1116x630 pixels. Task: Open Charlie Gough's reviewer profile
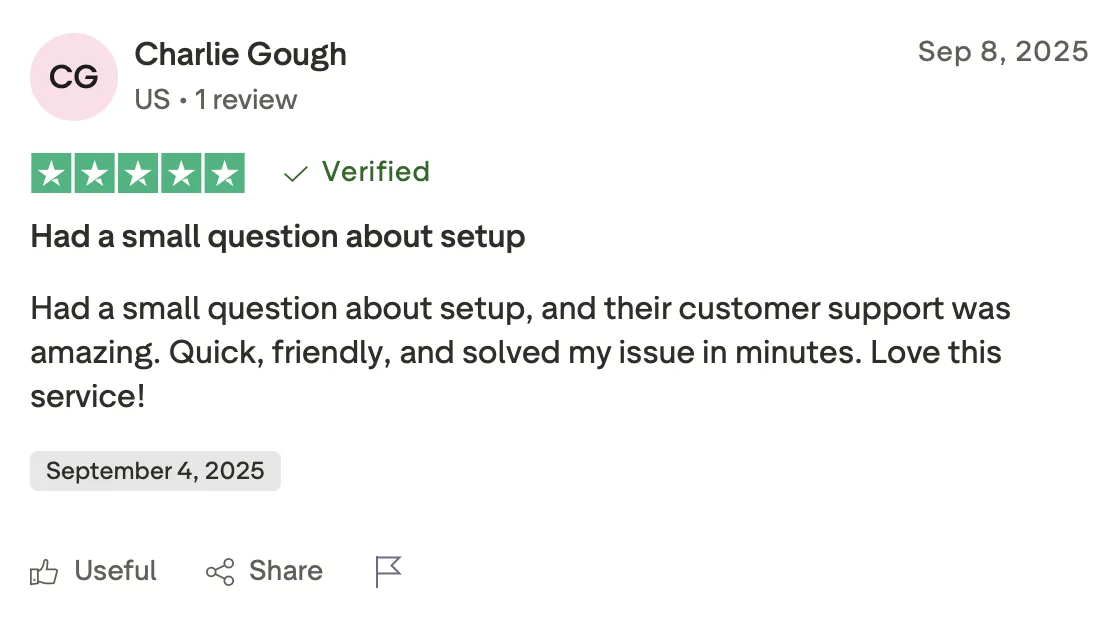point(240,54)
